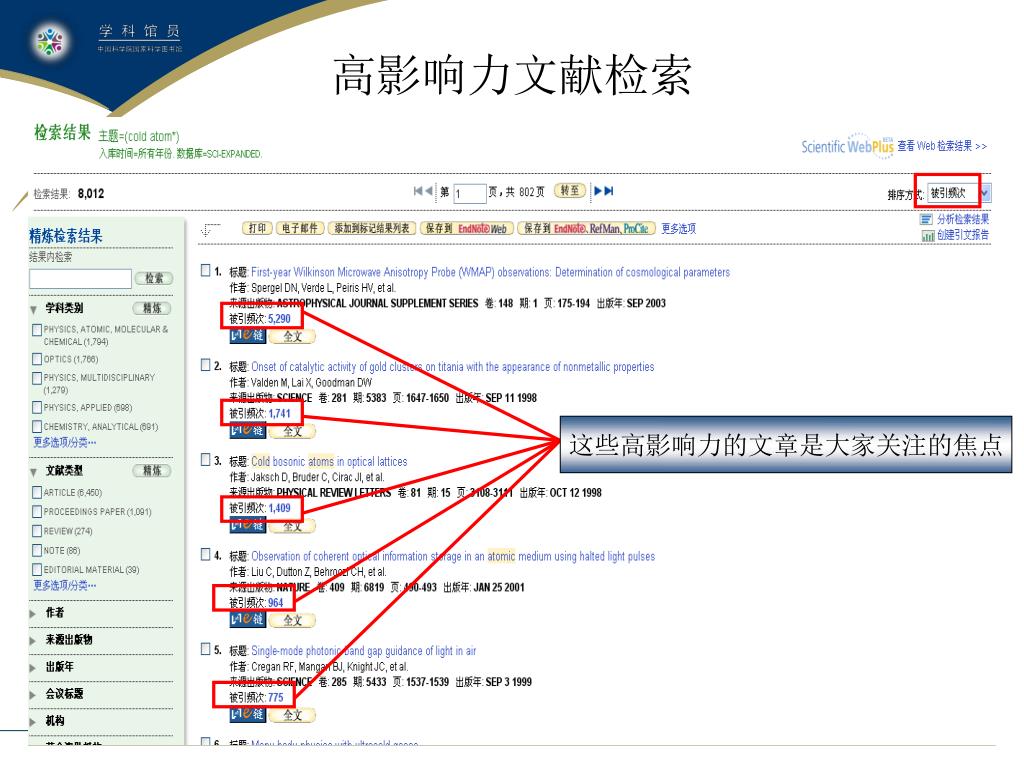Click the select-all arrow icon beside 打印
Screen dimensions: 1024x768
pyautogui.click(x=210, y=229)
